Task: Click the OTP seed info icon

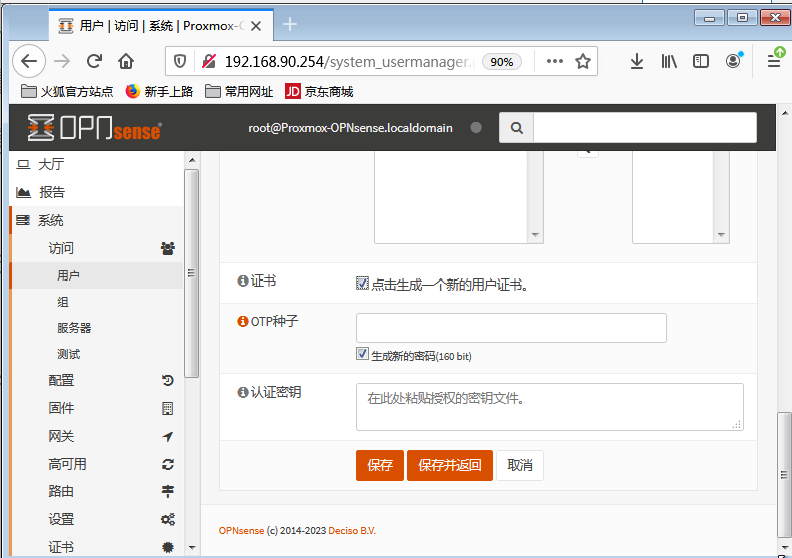Action: click(242, 321)
